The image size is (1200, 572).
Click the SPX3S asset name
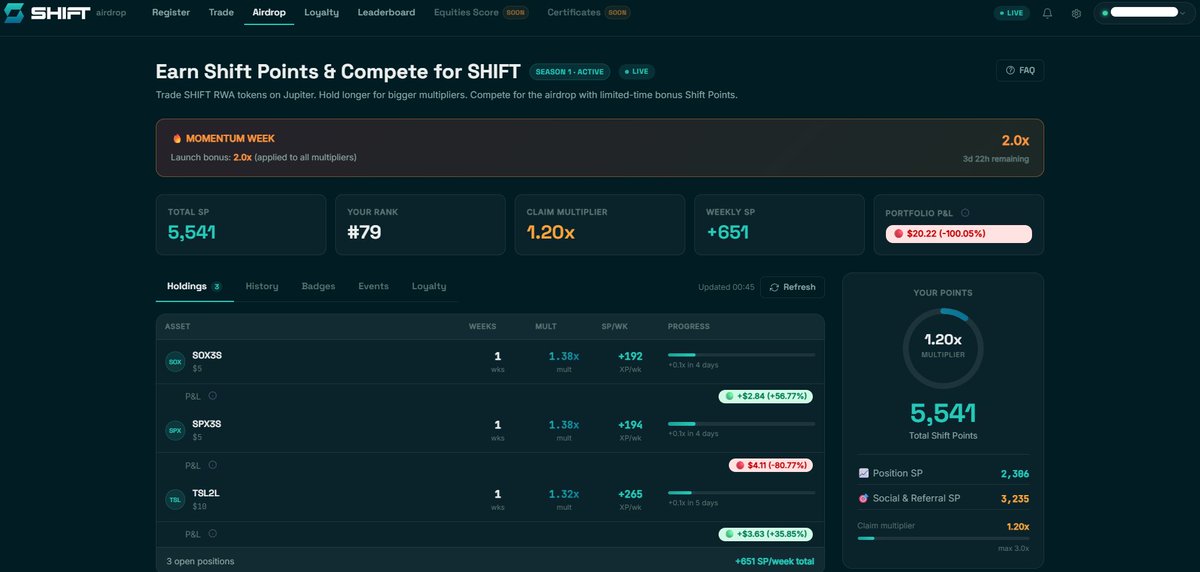(x=207, y=424)
